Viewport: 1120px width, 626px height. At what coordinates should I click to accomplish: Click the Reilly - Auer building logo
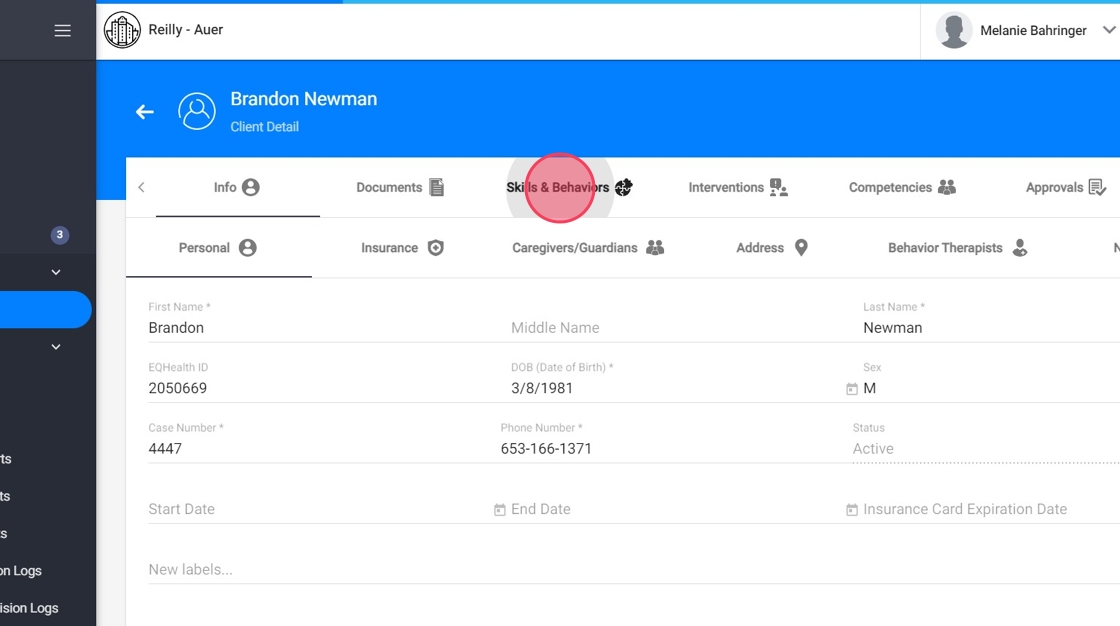[122, 30]
